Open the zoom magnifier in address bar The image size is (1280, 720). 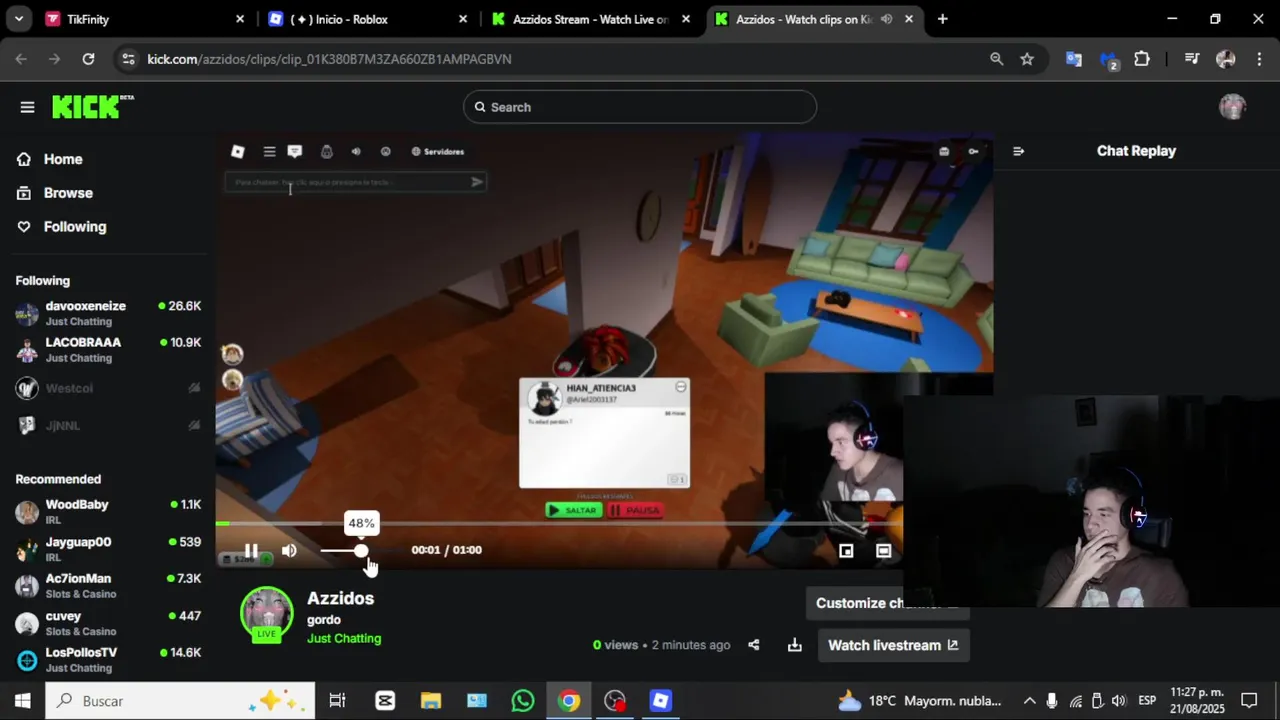(x=996, y=59)
